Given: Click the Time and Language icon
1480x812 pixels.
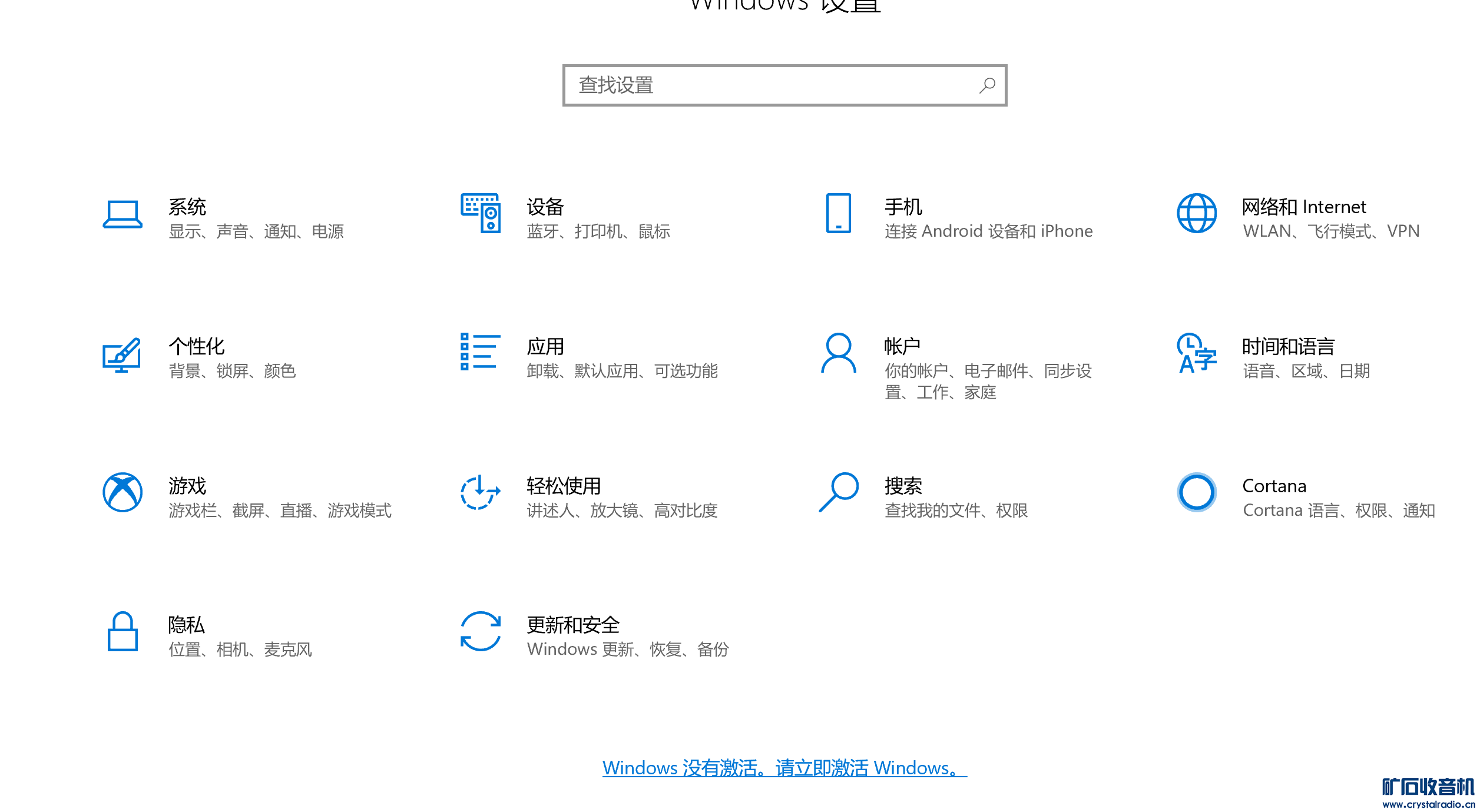Looking at the screenshot, I should [x=1196, y=353].
